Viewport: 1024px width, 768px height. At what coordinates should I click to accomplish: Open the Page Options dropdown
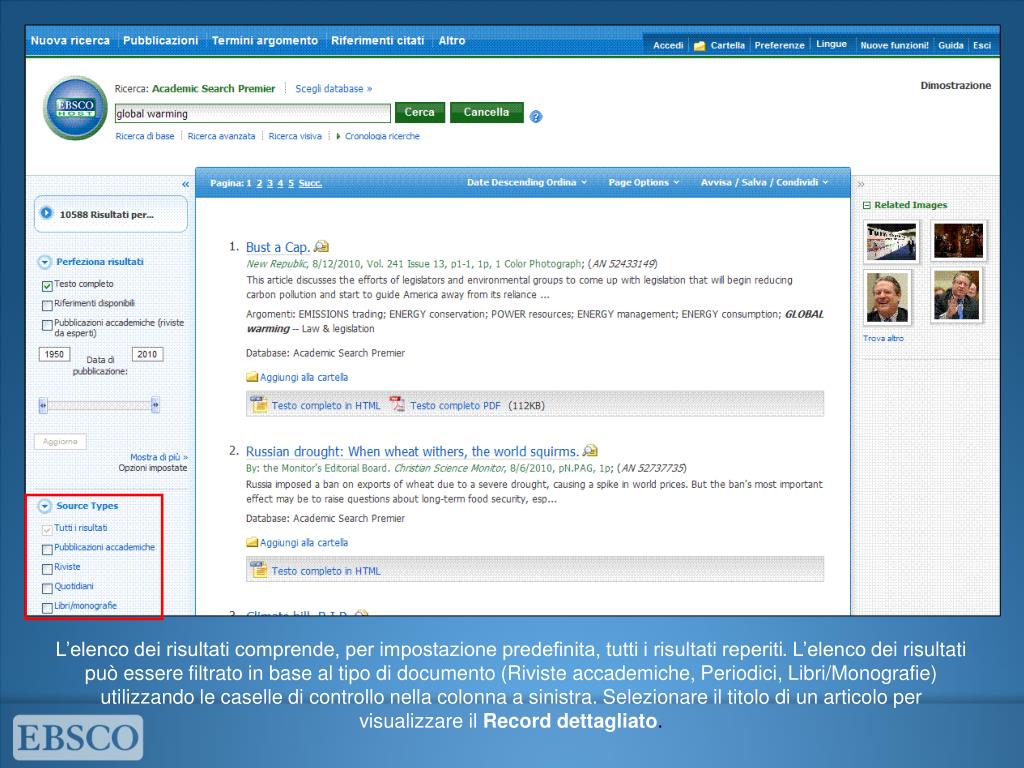click(x=644, y=182)
